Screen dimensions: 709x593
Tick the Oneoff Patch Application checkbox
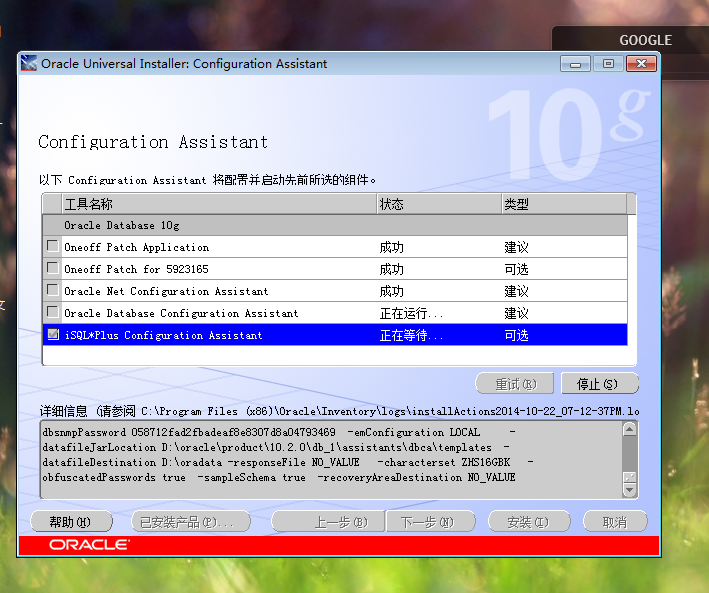[x=53, y=246]
